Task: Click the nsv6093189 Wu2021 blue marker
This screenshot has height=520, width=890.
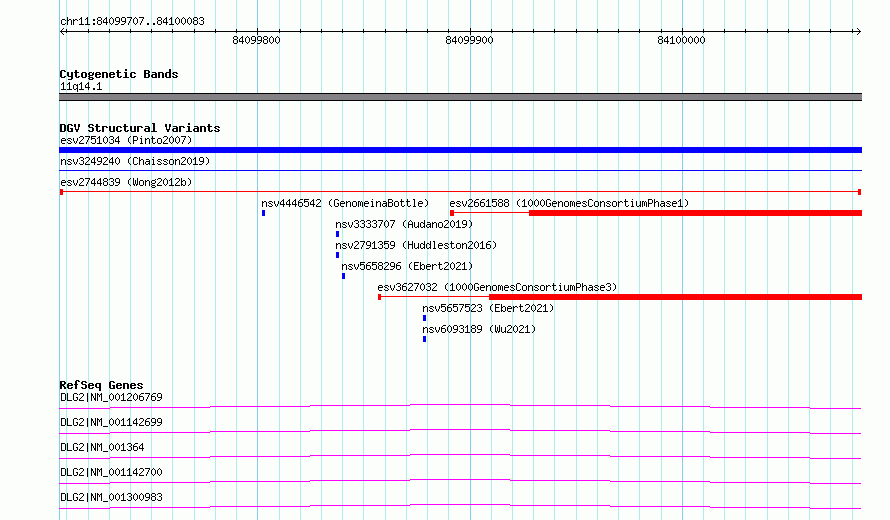Action: coord(425,339)
